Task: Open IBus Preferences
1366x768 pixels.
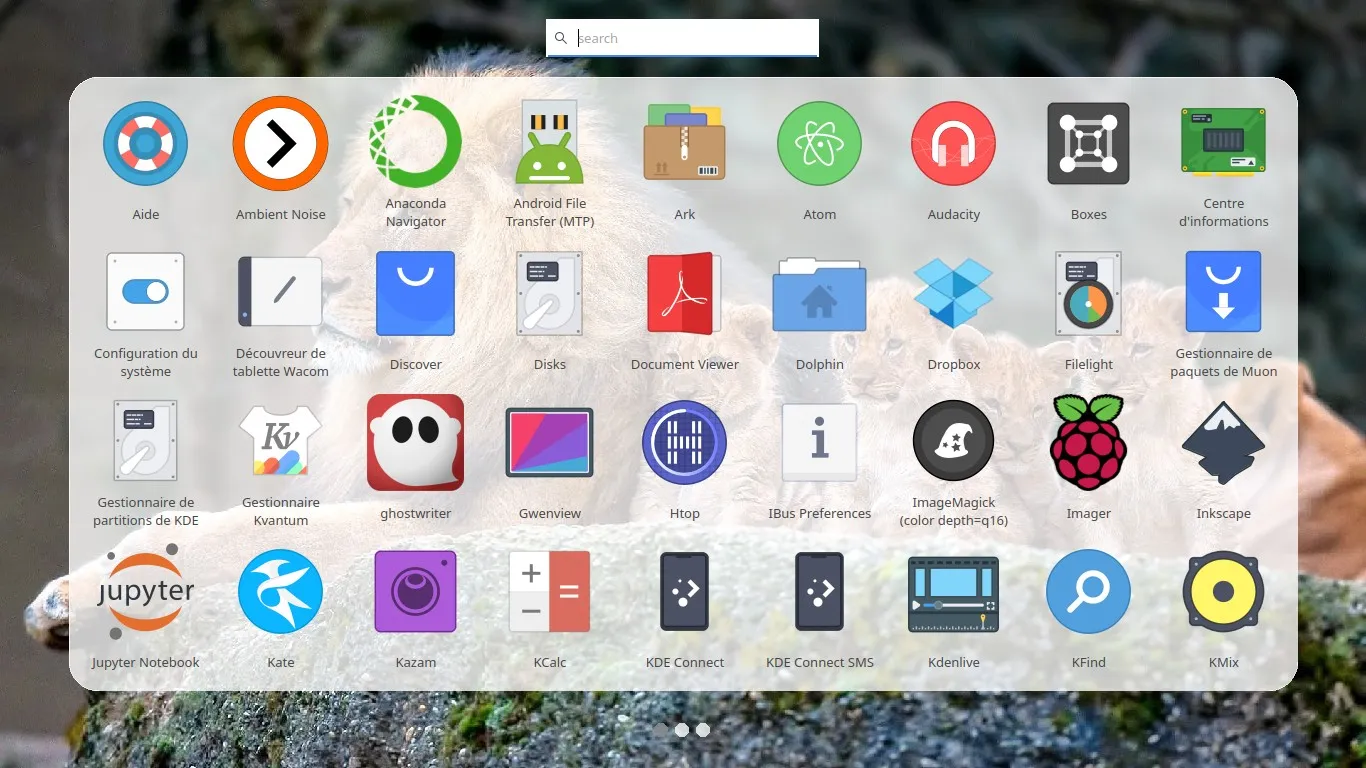Action: (x=819, y=442)
